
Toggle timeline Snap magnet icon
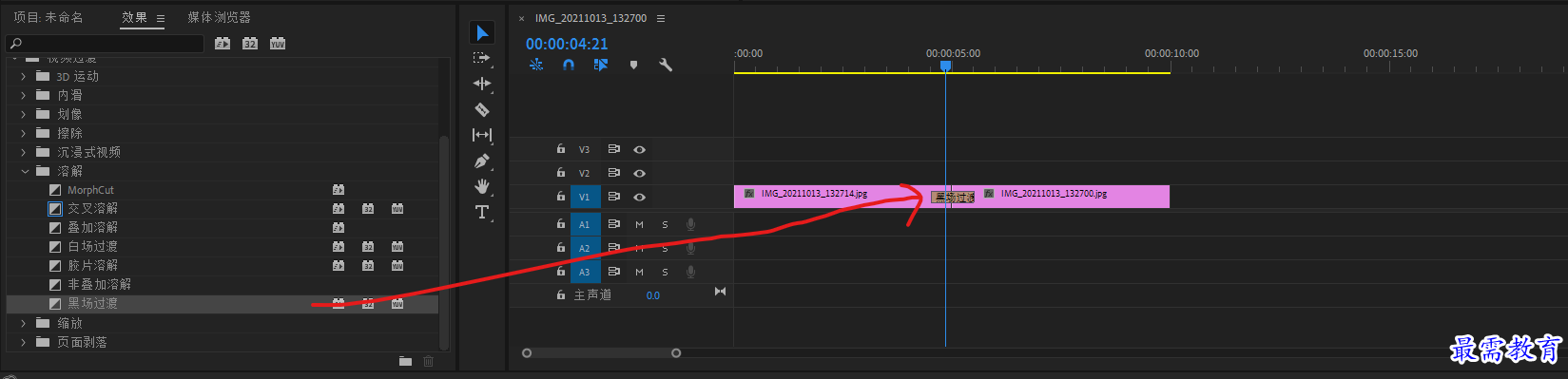coord(569,65)
